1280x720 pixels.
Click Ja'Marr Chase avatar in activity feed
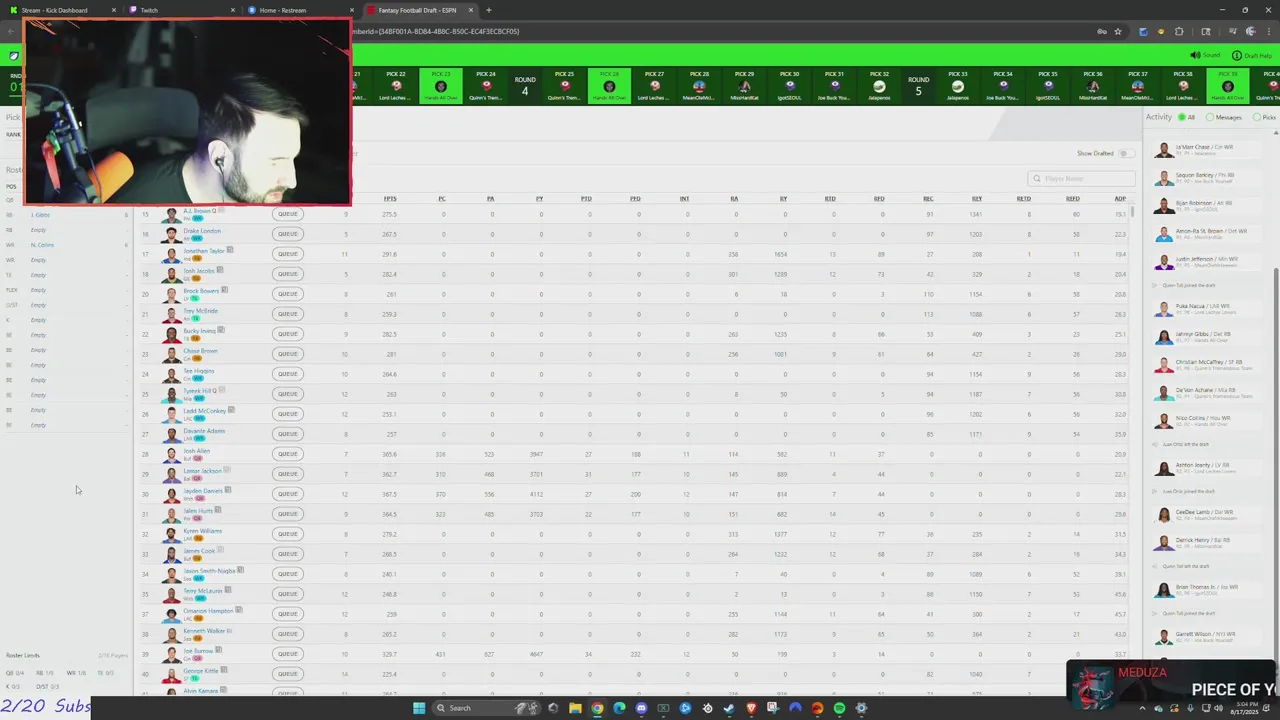1164,150
